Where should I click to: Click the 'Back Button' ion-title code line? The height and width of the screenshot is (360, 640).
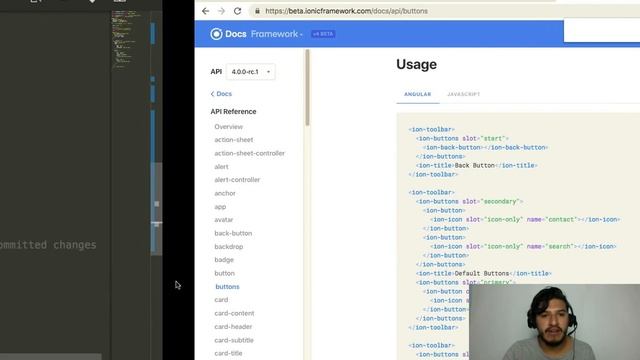[476, 165]
